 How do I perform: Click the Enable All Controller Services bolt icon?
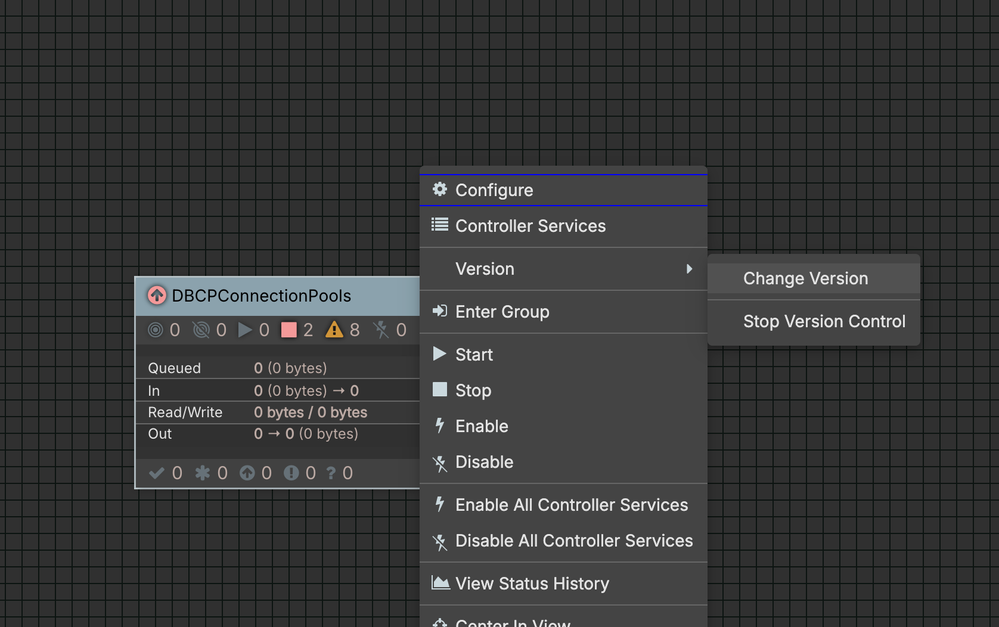pos(440,504)
